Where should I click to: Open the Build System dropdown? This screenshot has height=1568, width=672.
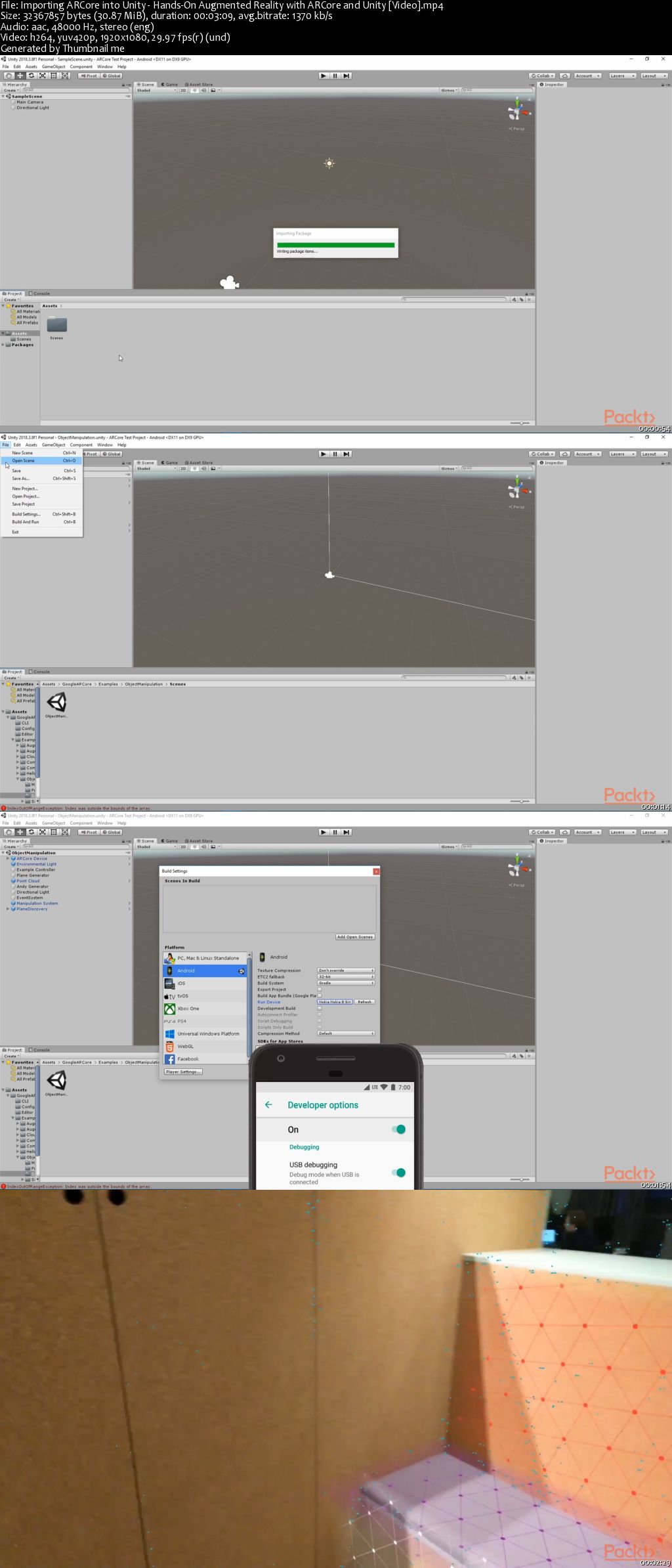(346, 983)
